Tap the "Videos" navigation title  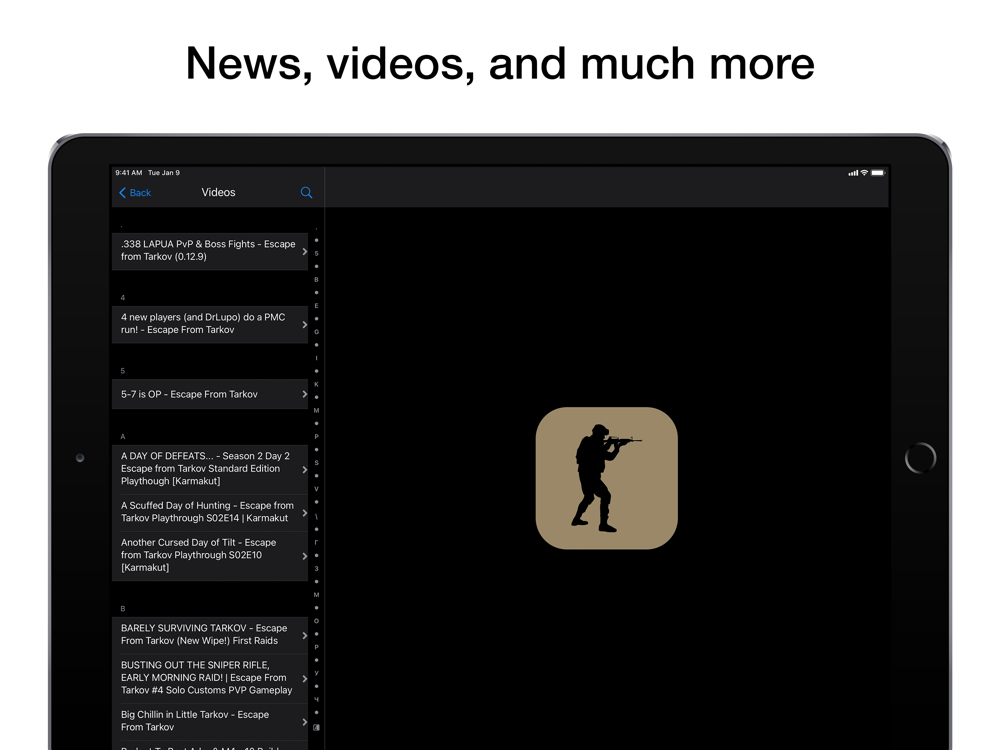click(x=218, y=193)
